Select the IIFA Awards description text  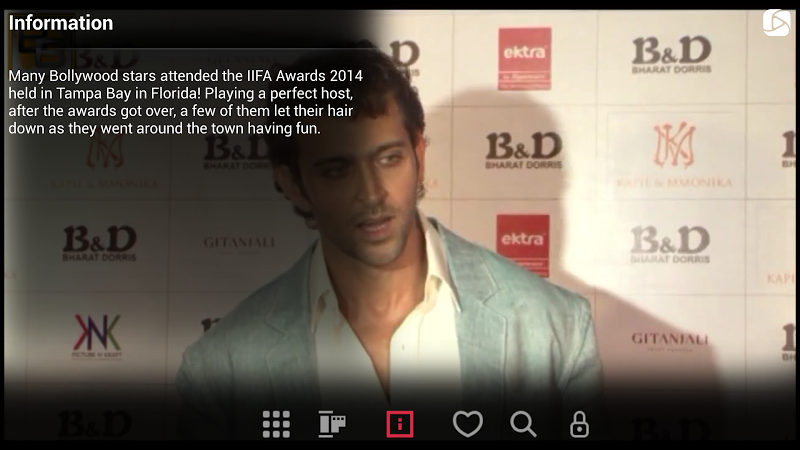click(x=186, y=102)
